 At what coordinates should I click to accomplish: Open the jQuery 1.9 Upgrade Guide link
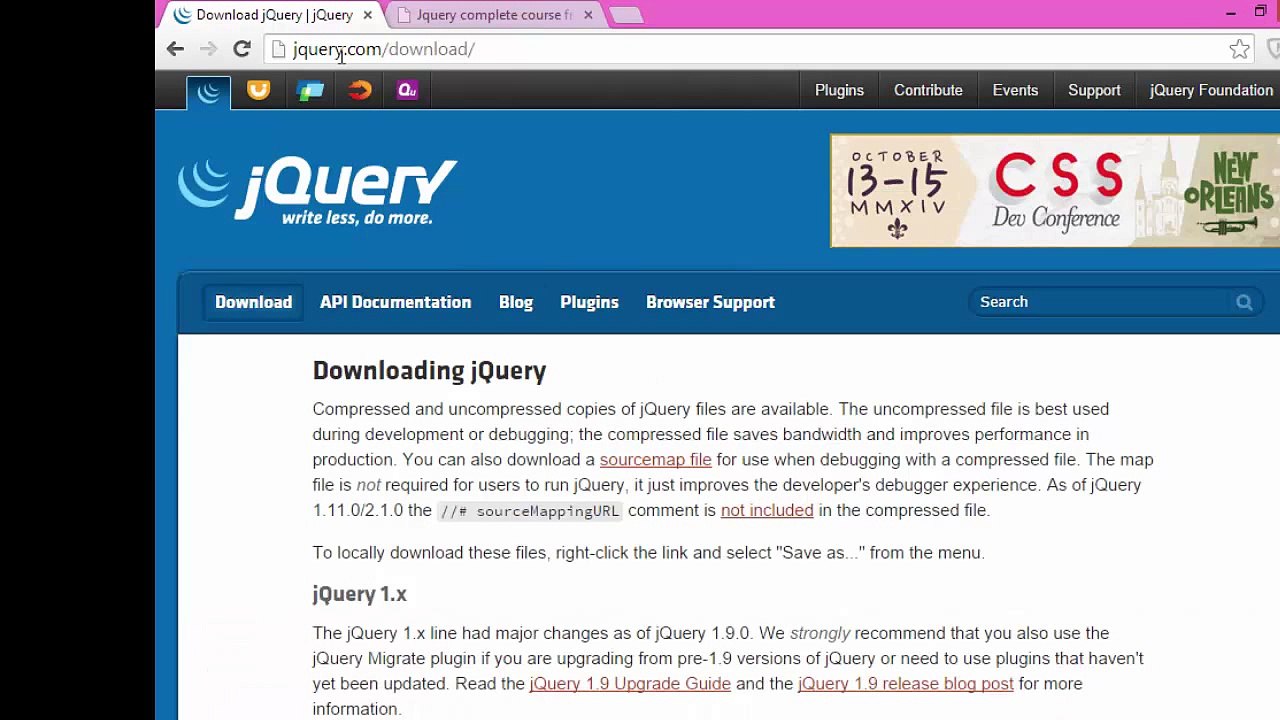pos(630,684)
